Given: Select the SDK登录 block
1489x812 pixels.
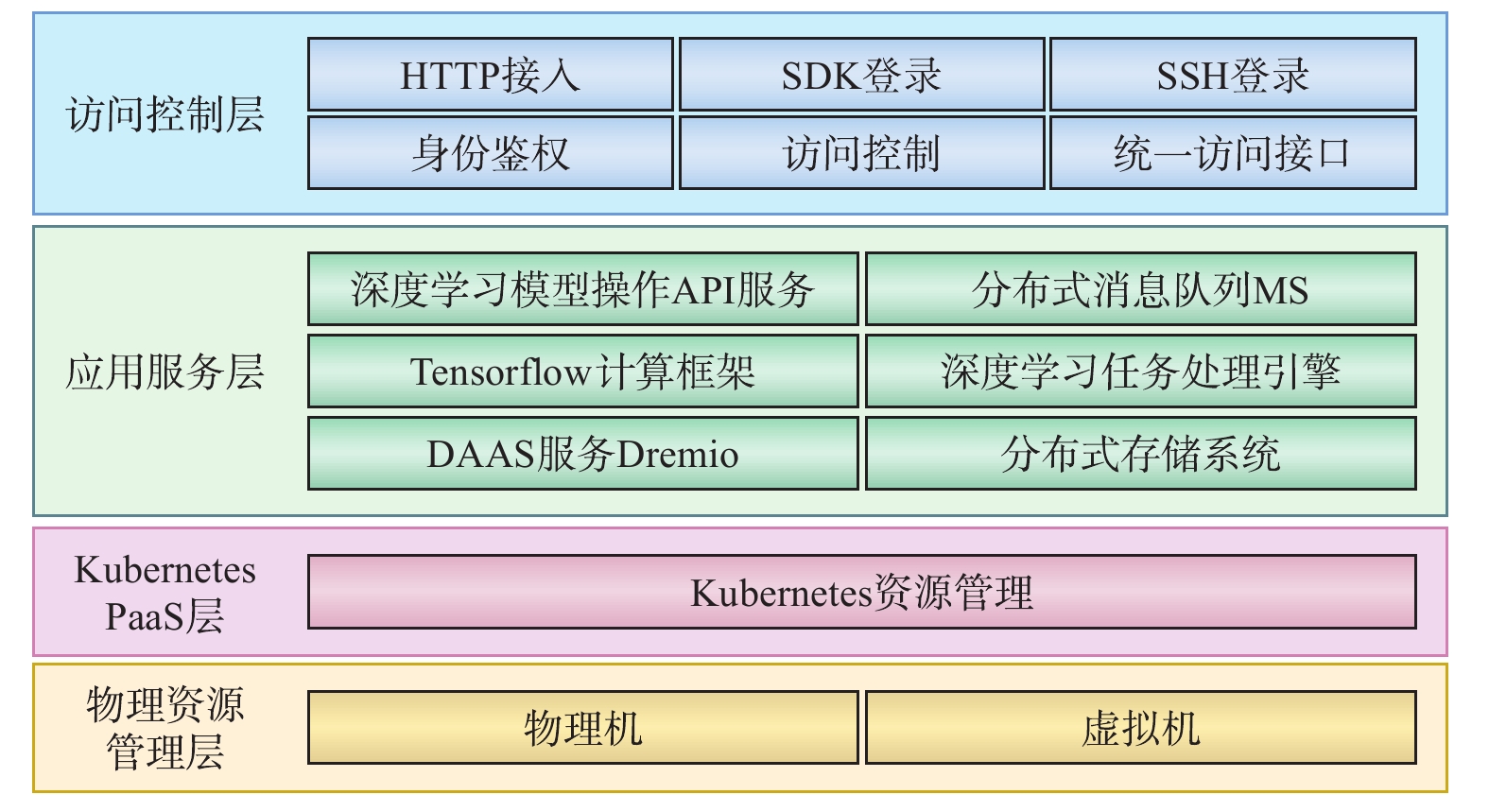Looking at the screenshot, I should 861,75.
